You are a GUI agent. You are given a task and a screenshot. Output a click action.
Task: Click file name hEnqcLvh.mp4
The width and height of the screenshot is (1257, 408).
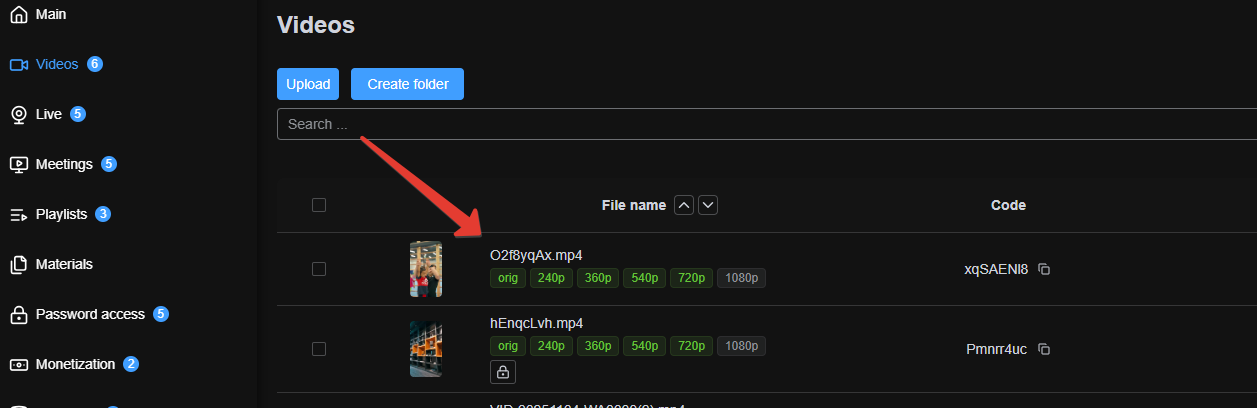click(536, 323)
